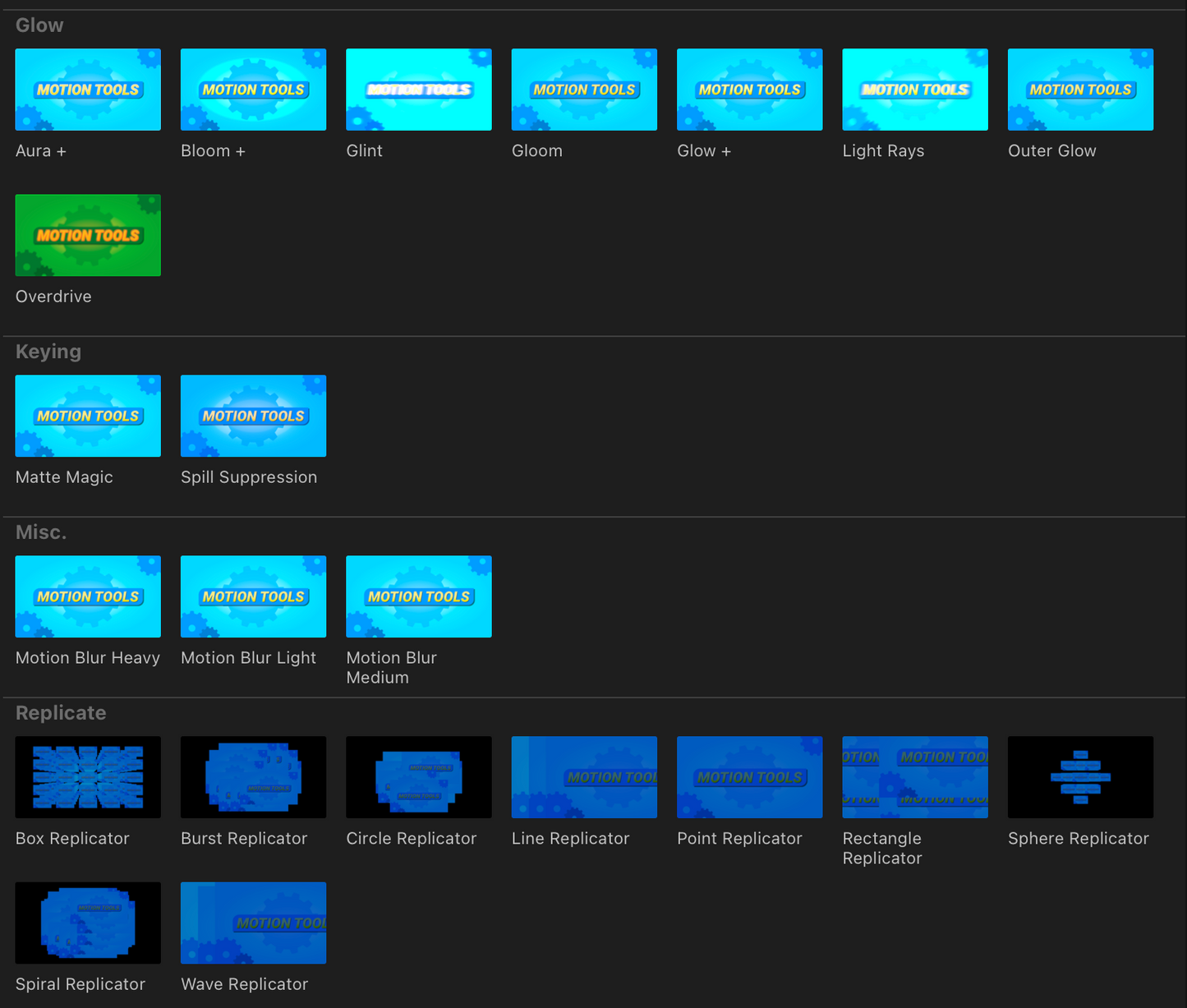Click the Circle Replicator thumbnail
1187x1008 pixels.
point(419,777)
